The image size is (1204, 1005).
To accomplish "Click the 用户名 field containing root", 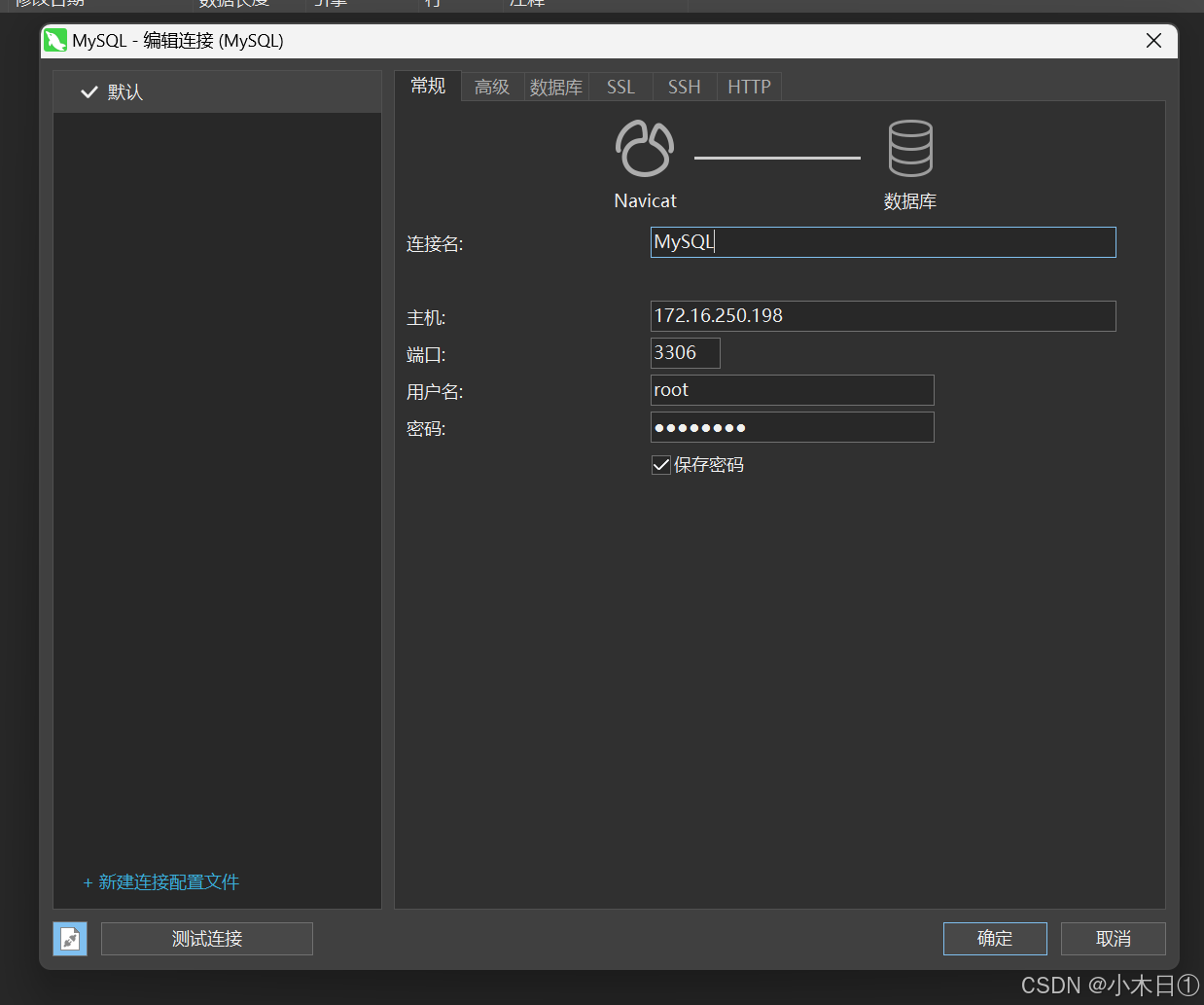I will pyautogui.click(x=793, y=390).
